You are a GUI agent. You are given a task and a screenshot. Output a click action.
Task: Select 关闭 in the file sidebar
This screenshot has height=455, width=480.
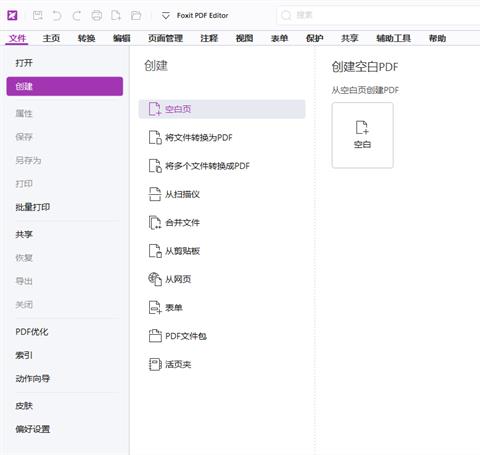coord(24,304)
